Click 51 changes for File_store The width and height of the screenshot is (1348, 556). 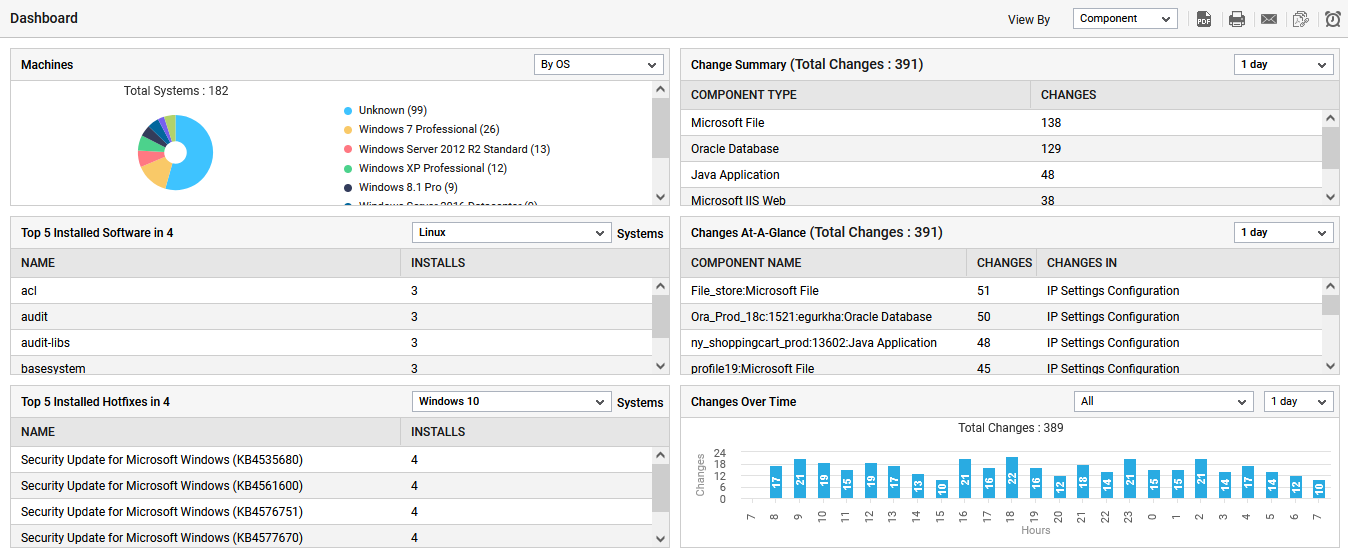click(x=984, y=291)
